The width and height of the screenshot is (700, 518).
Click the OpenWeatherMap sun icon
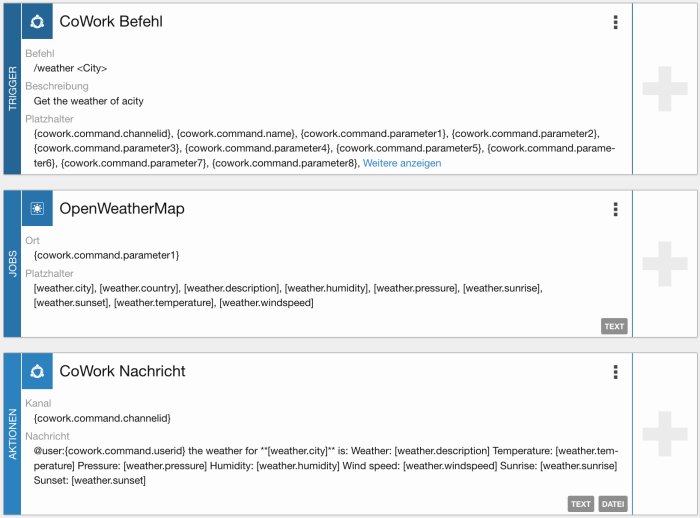(37, 208)
